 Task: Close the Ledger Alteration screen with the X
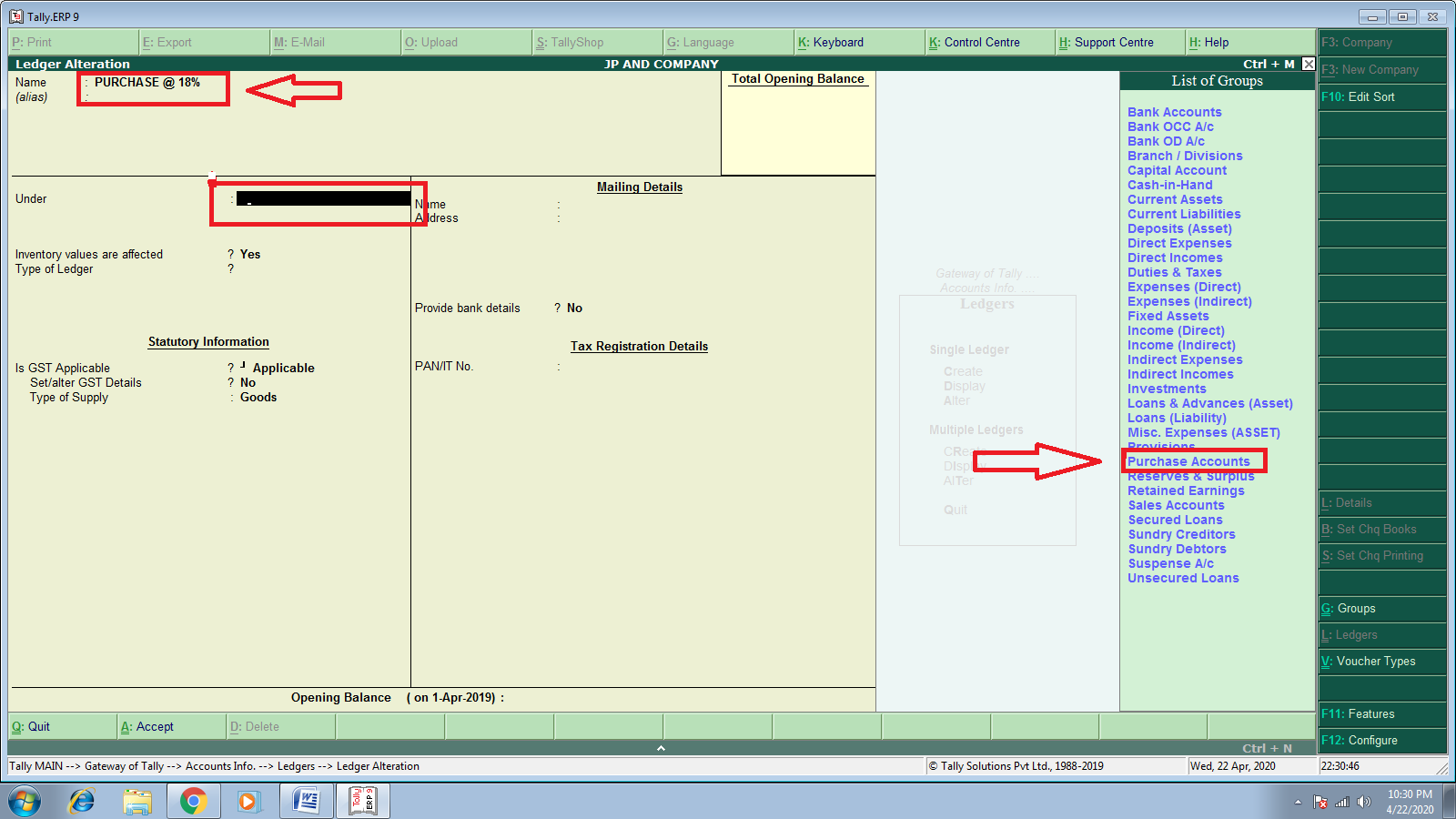(x=1309, y=64)
